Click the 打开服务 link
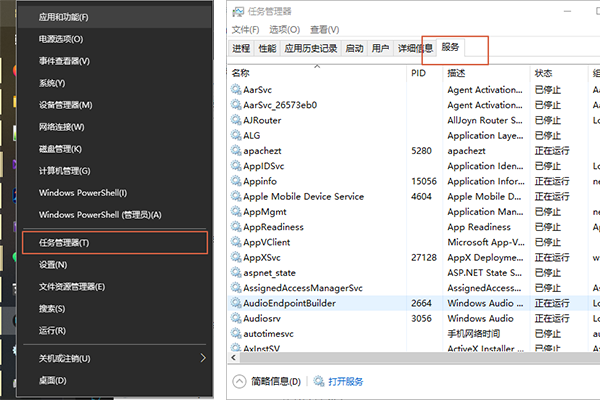This screenshot has height=400, width=600. click(347, 381)
